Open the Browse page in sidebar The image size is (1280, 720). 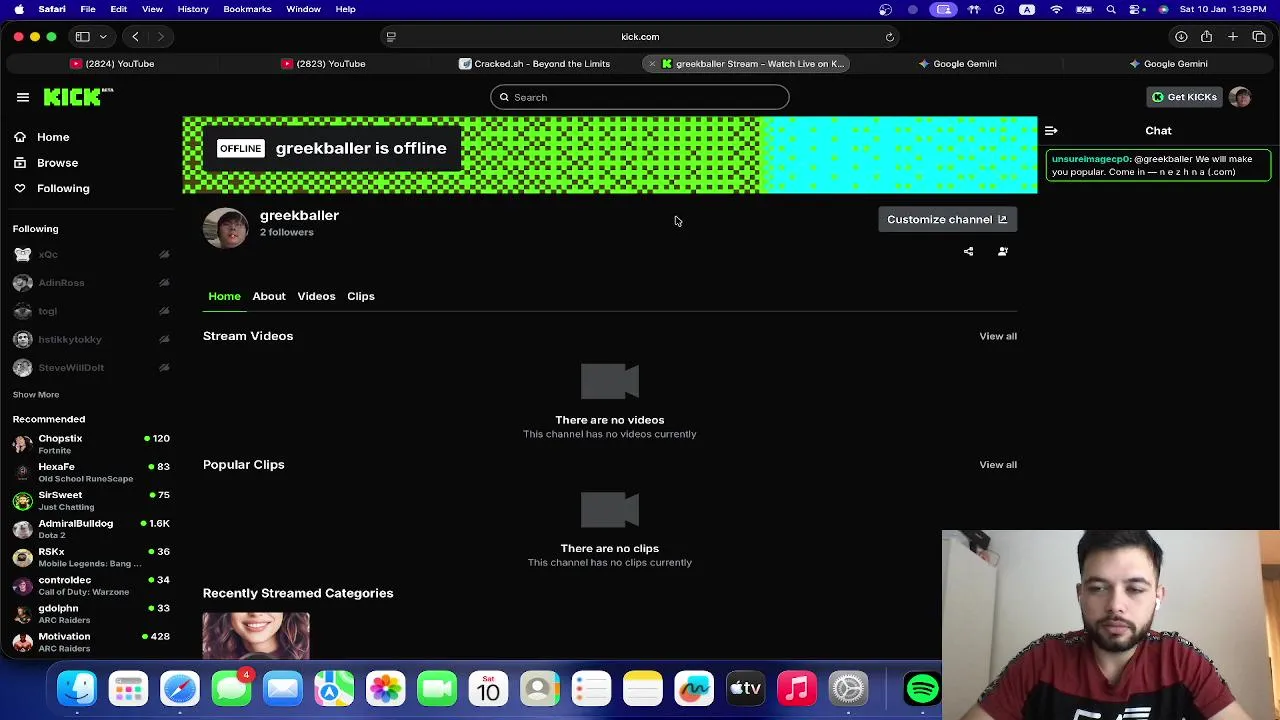[x=57, y=163]
